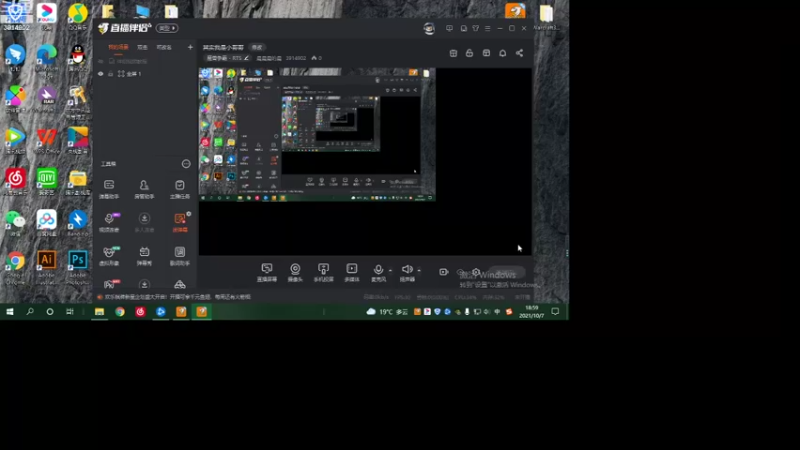The image size is (800, 450).
Task: Mute the 扬声器 speaker
Action: coord(407,272)
